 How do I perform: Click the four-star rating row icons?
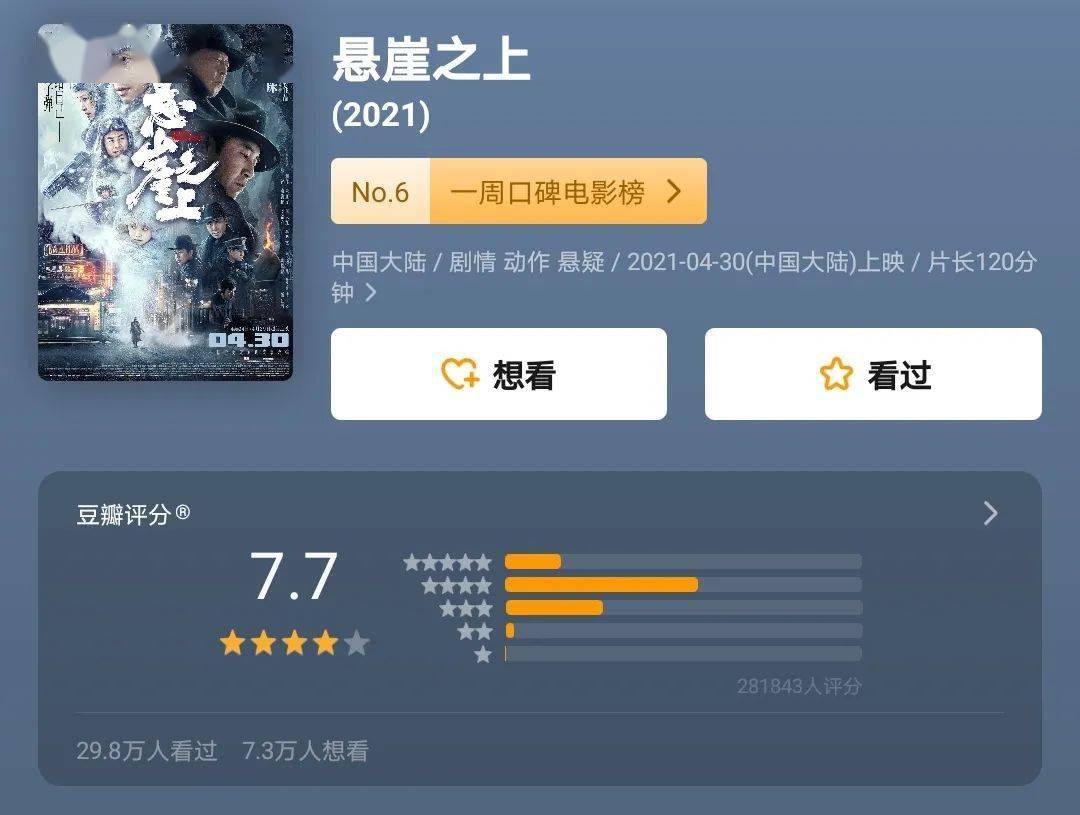457,586
